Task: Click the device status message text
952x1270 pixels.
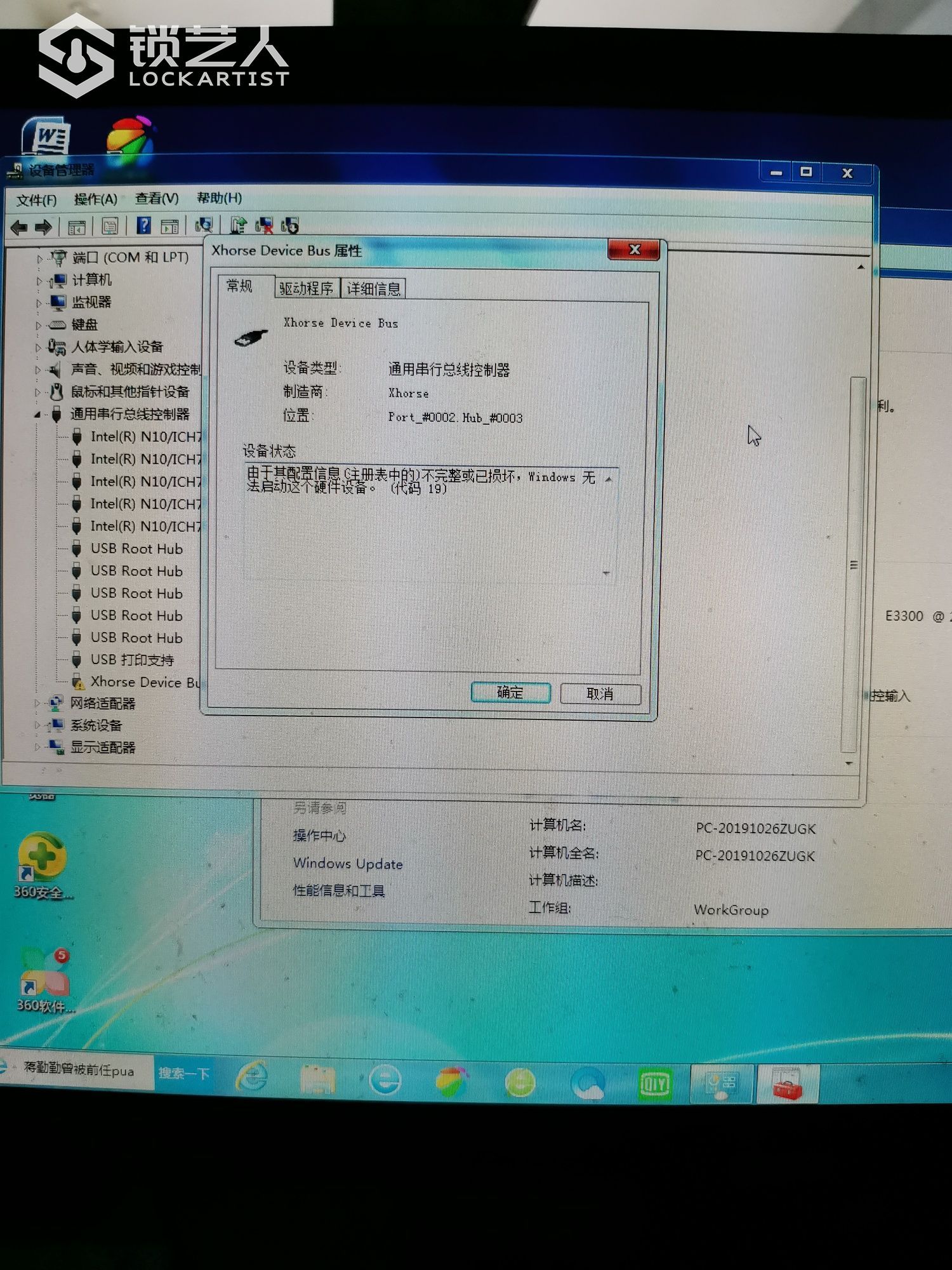Action: click(x=421, y=481)
